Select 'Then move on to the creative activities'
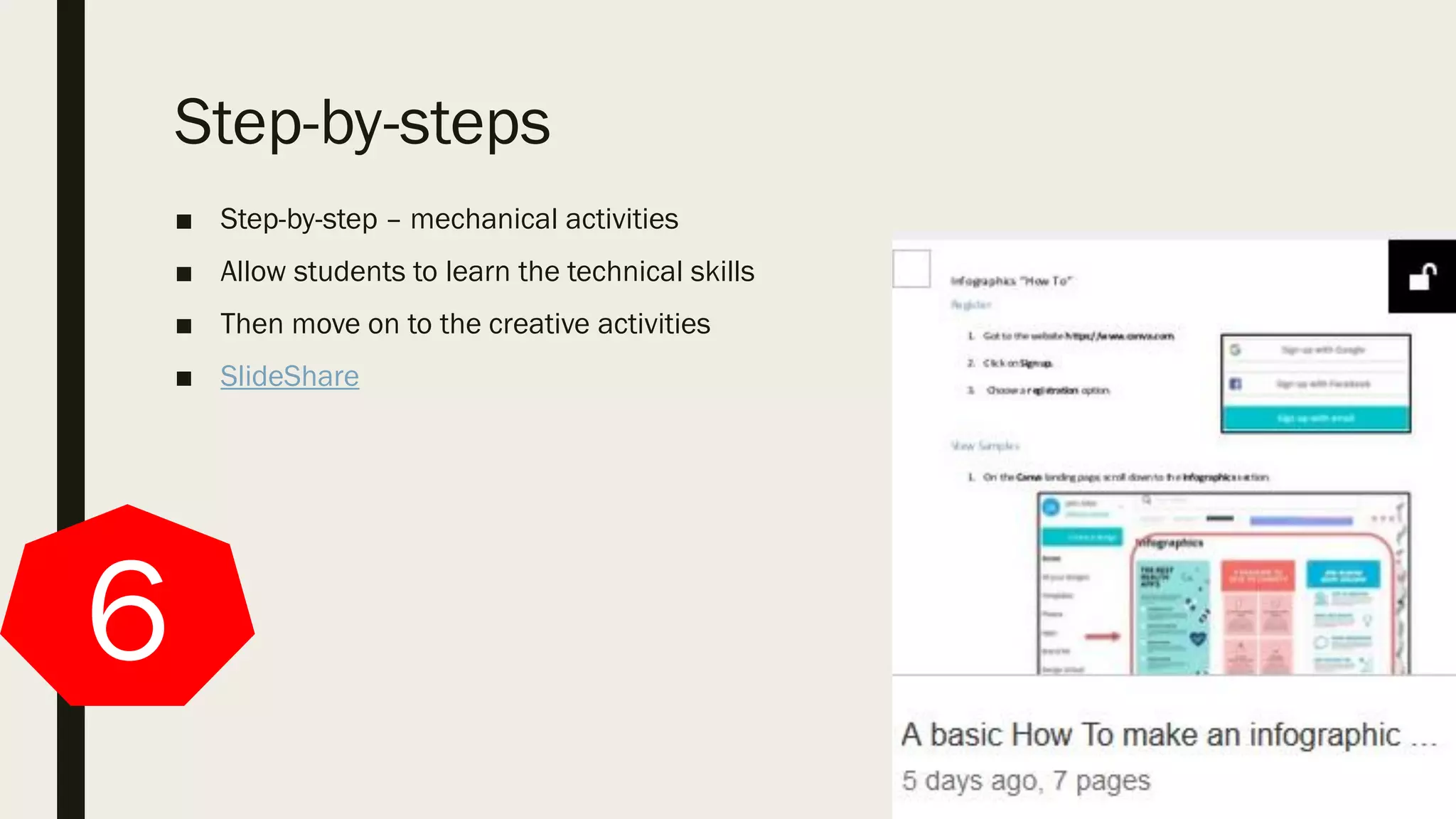Viewport: 1456px width, 819px height. (465, 324)
